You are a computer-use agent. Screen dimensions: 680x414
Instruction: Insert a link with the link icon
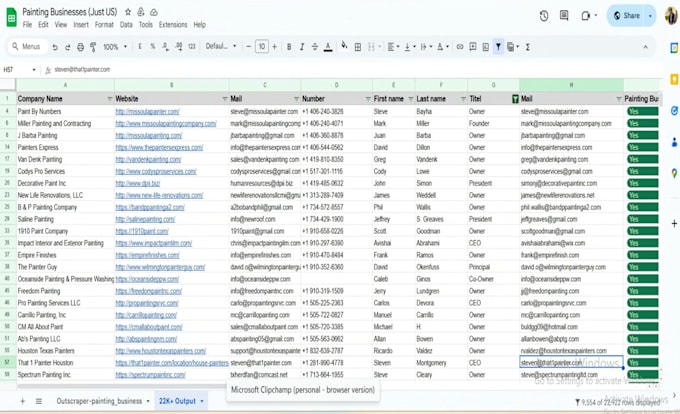pos(460,47)
